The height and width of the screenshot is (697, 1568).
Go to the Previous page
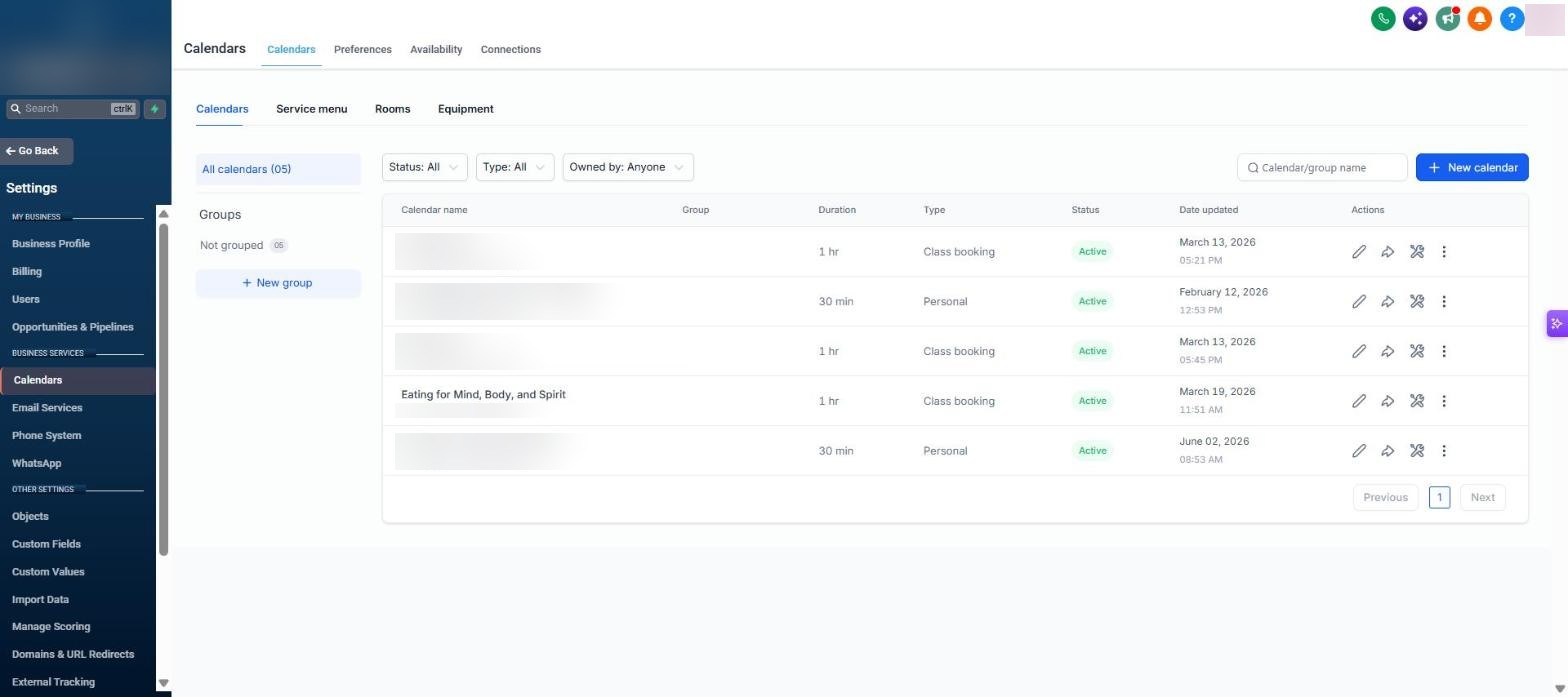(x=1385, y=497)
